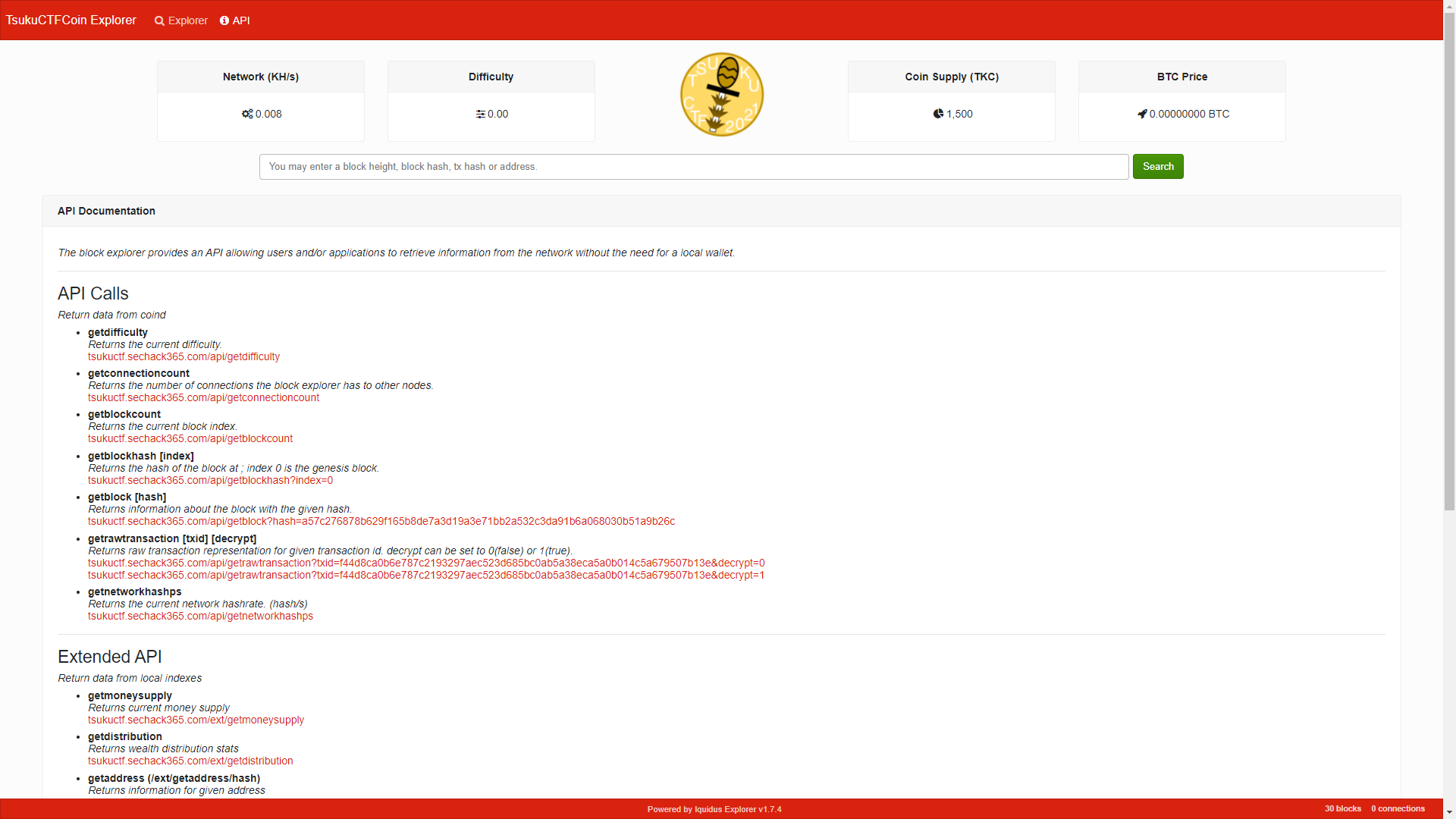Click the rocket icon in BTC Price
This screenshot has height=819, width=1456.
pos(1142,114)
